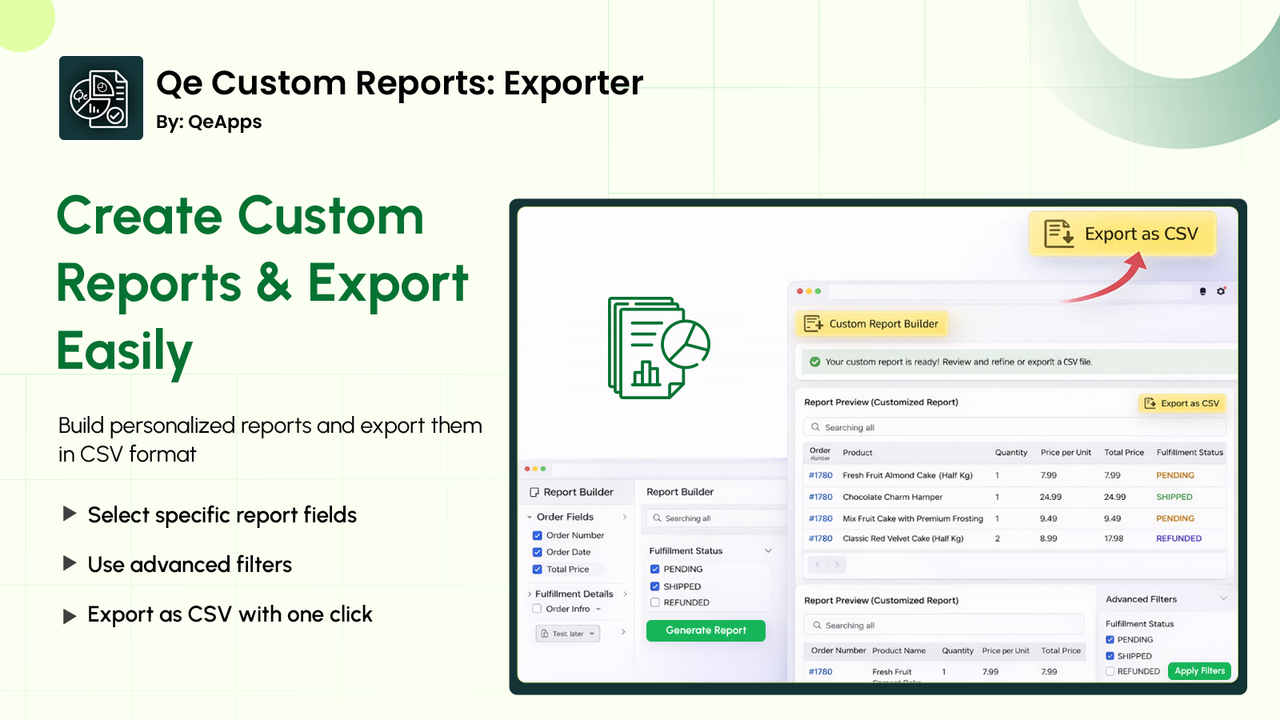The height and width of the screenshot is (720, 1280).
Task: Uncheck the Order Date checkbox
Action: 537,552
